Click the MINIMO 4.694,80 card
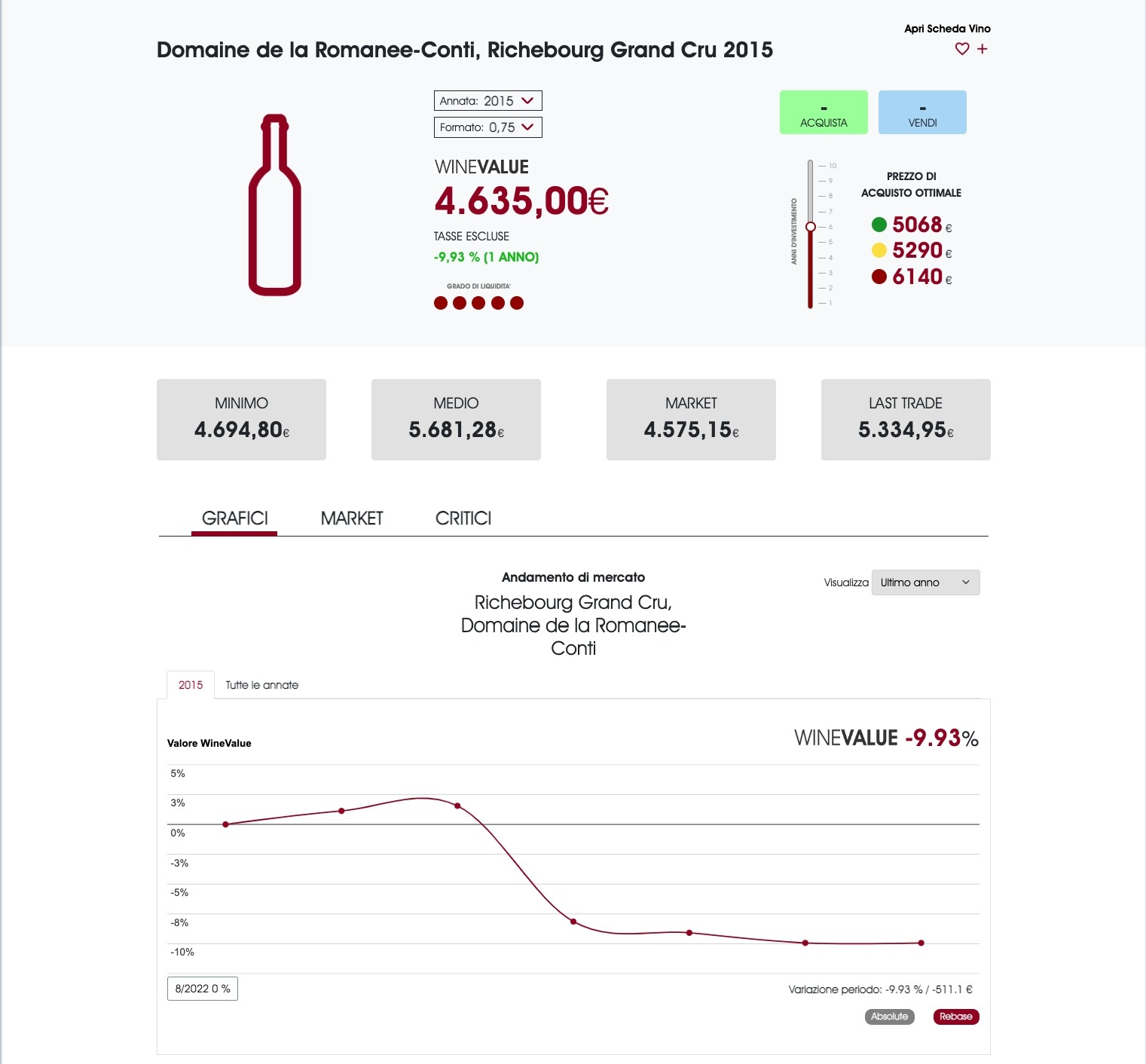 click(241, 420)
